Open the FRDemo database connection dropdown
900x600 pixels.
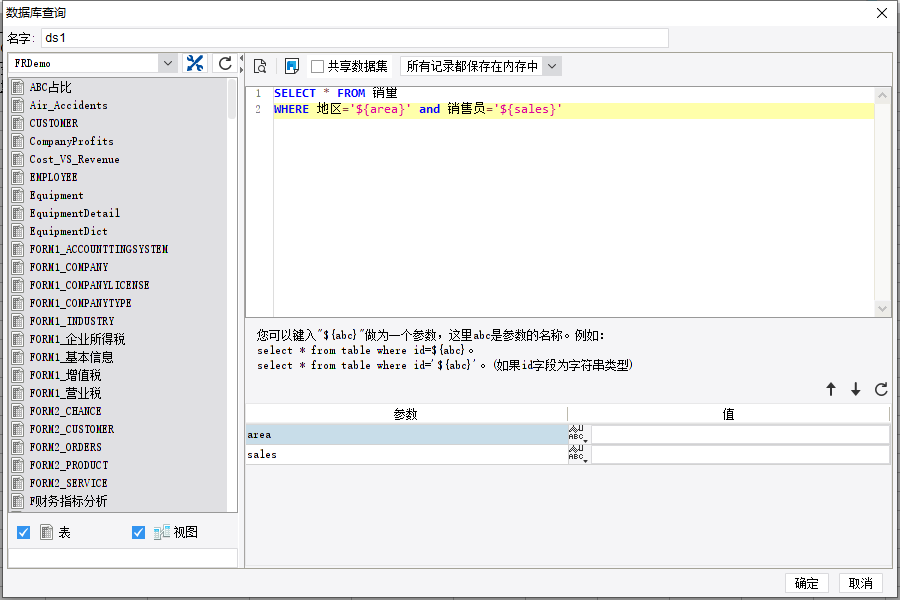(167, 64)
